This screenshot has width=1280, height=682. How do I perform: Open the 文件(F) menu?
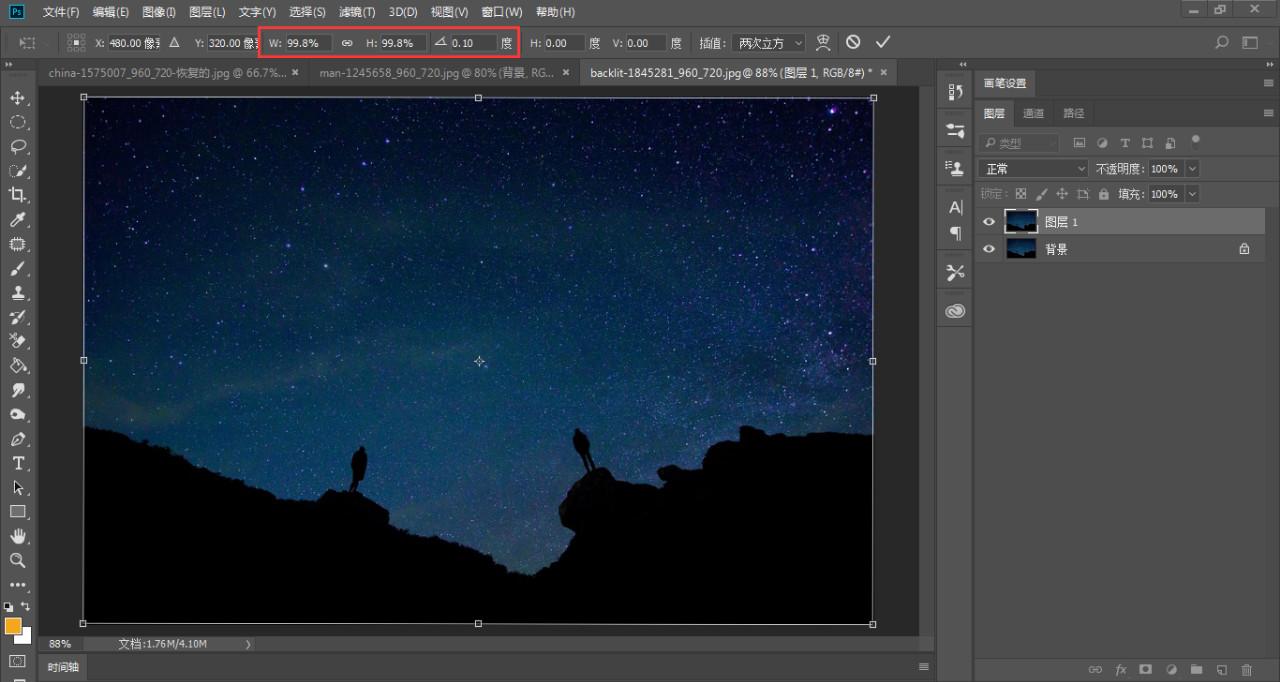tap(61, 12)
